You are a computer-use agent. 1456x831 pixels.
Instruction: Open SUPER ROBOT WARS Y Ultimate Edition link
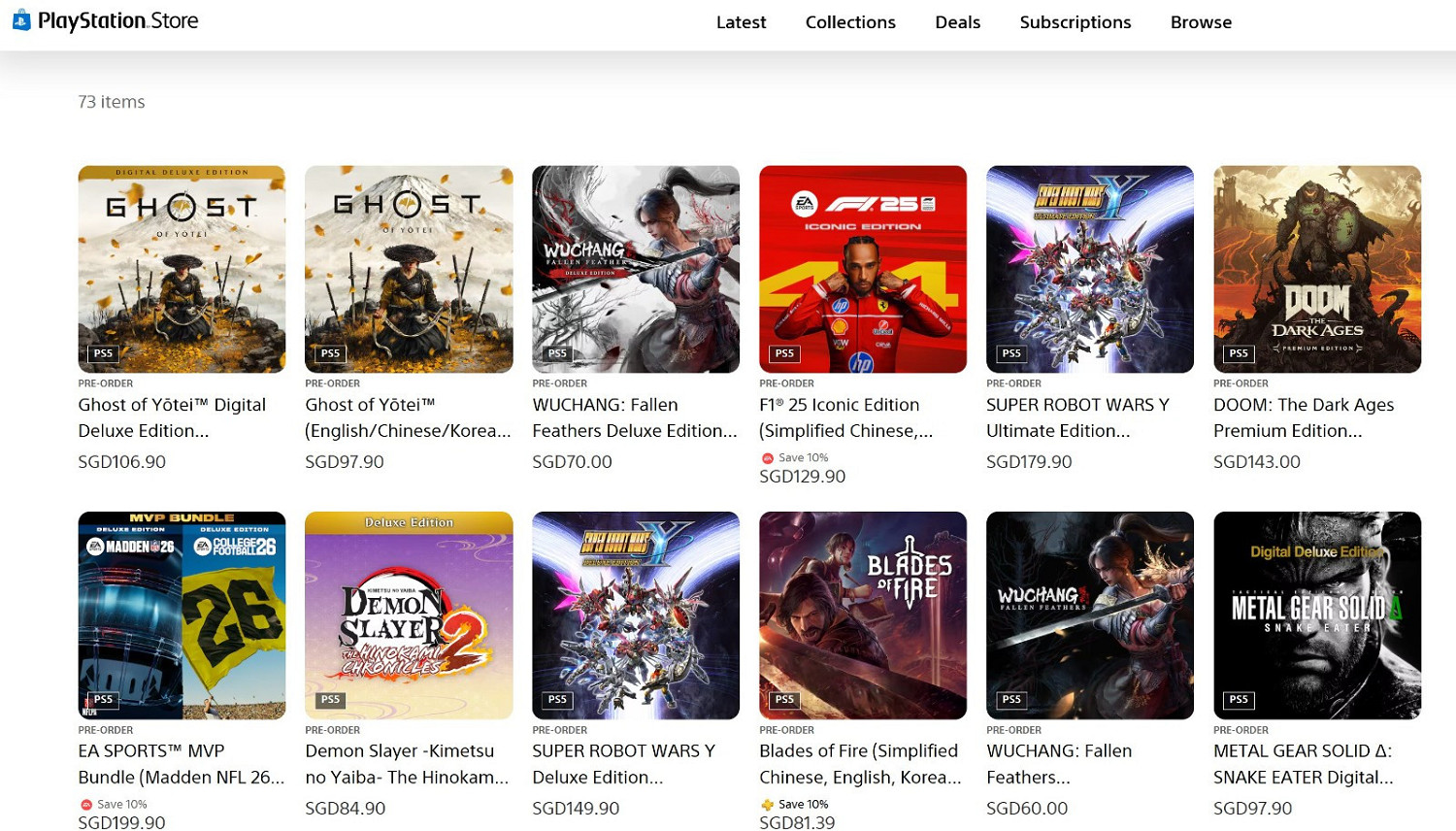pyautogui.click(x=1076, y=417)
